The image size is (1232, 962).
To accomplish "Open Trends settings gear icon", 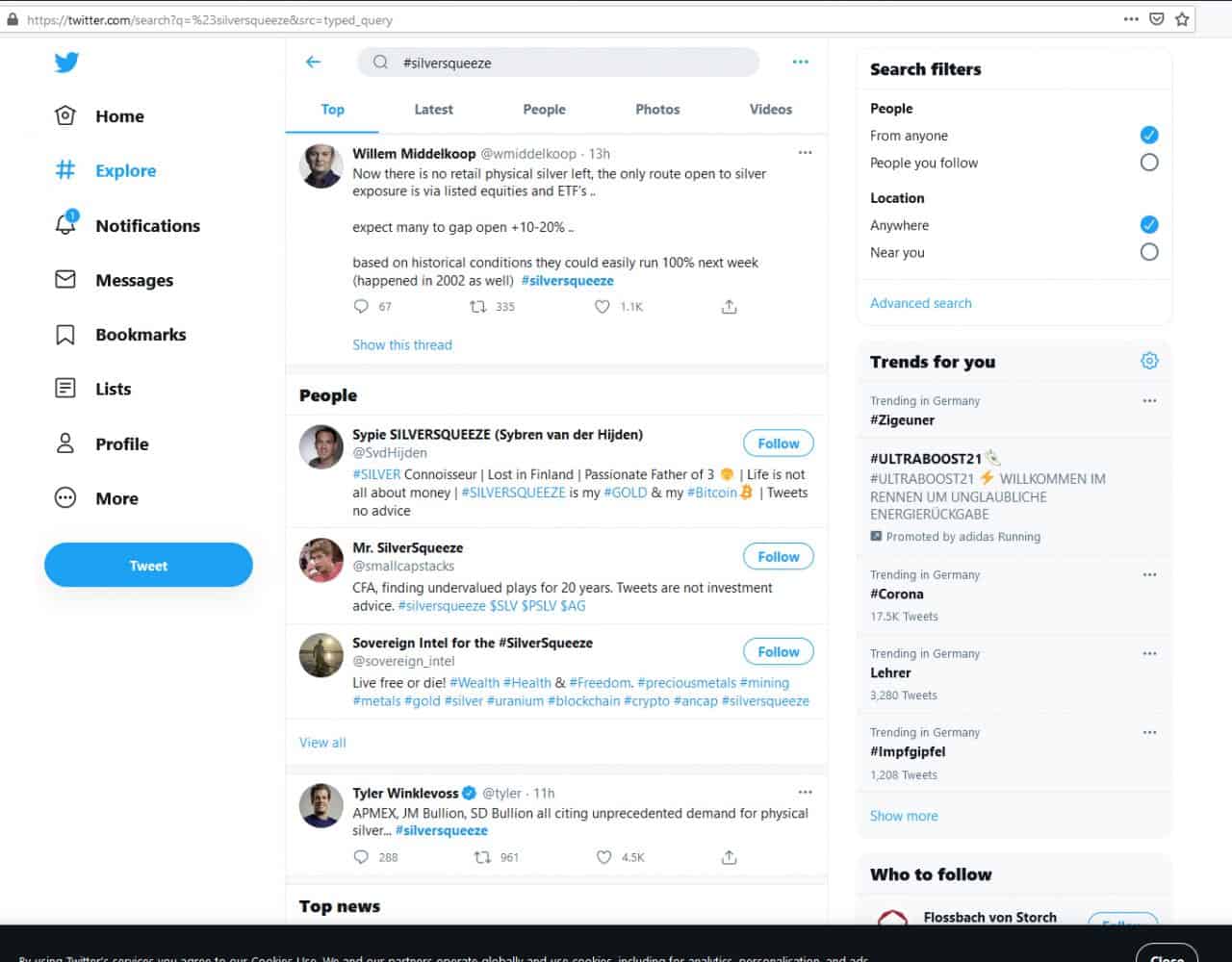I will [1149, 361].
